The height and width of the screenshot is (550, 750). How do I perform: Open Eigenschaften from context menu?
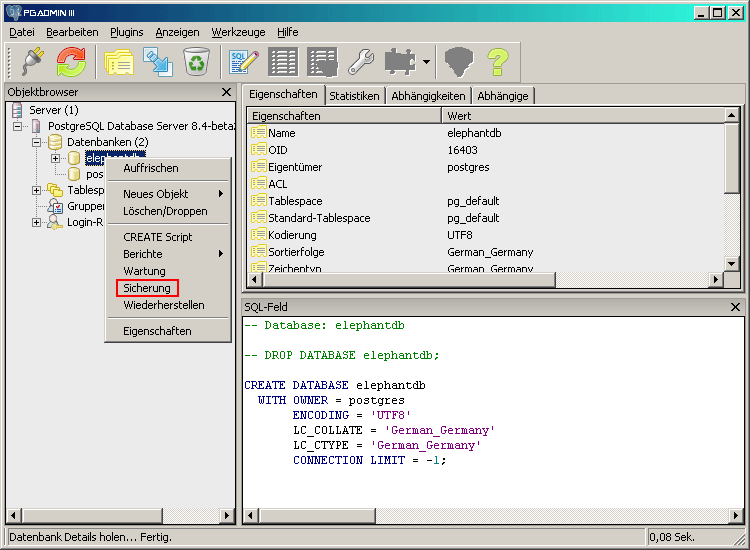click(x=167, y=331)
